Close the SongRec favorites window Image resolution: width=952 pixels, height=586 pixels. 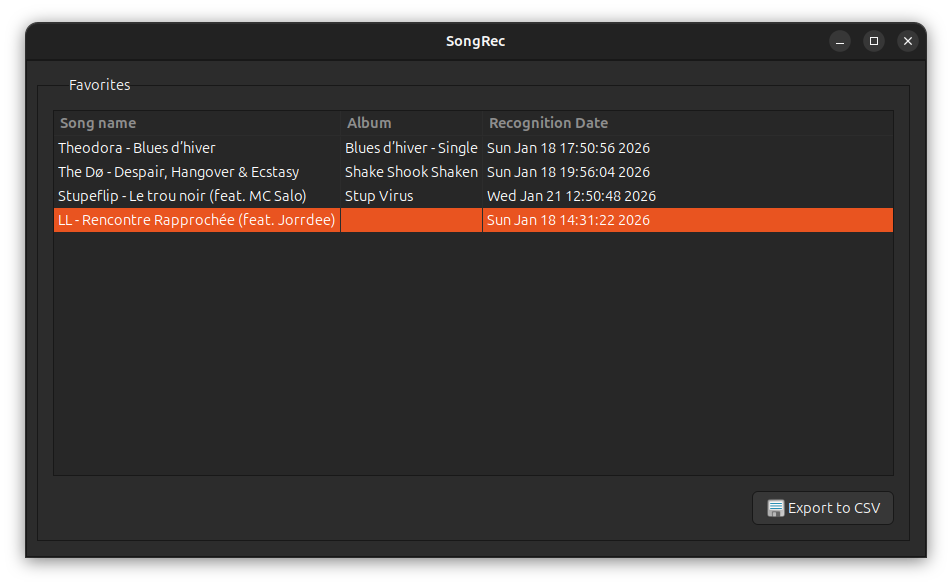click(x=908, y=41)
